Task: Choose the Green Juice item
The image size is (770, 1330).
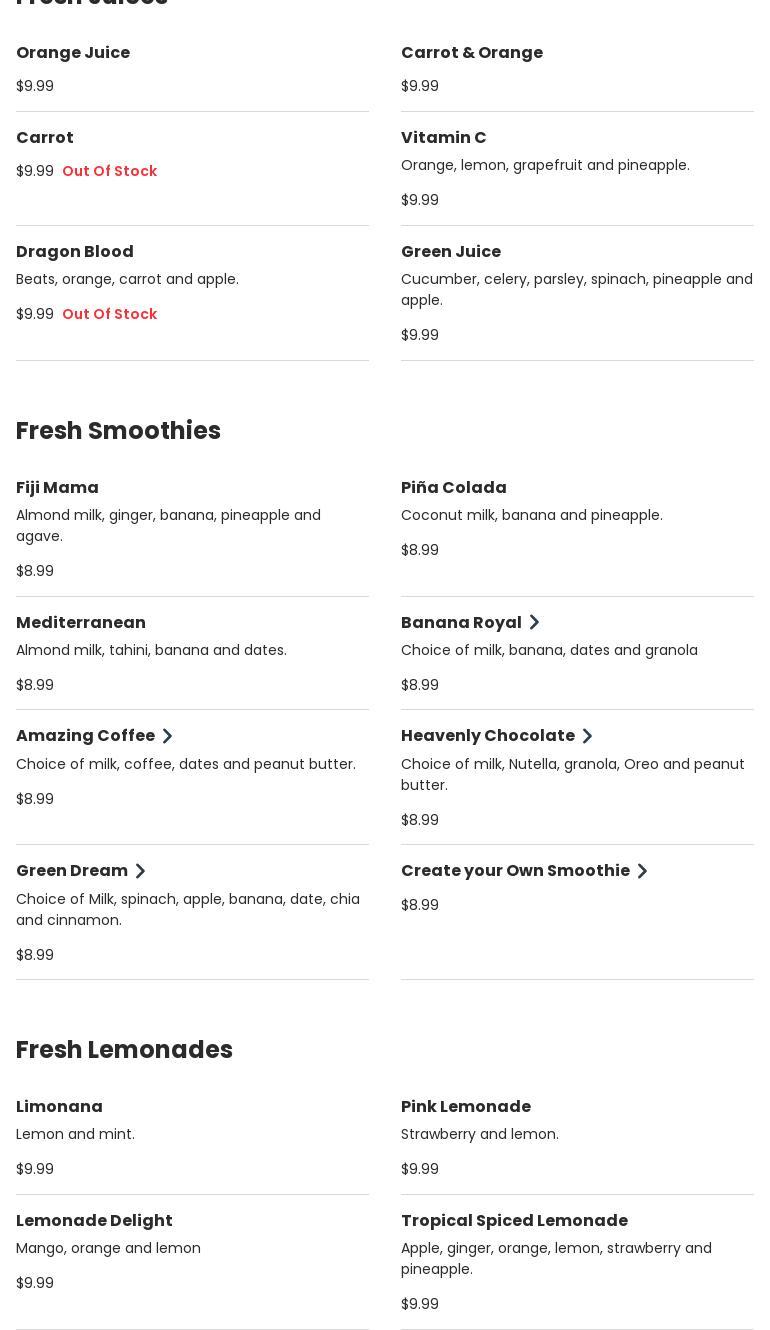Action: [x=451, y=251]
